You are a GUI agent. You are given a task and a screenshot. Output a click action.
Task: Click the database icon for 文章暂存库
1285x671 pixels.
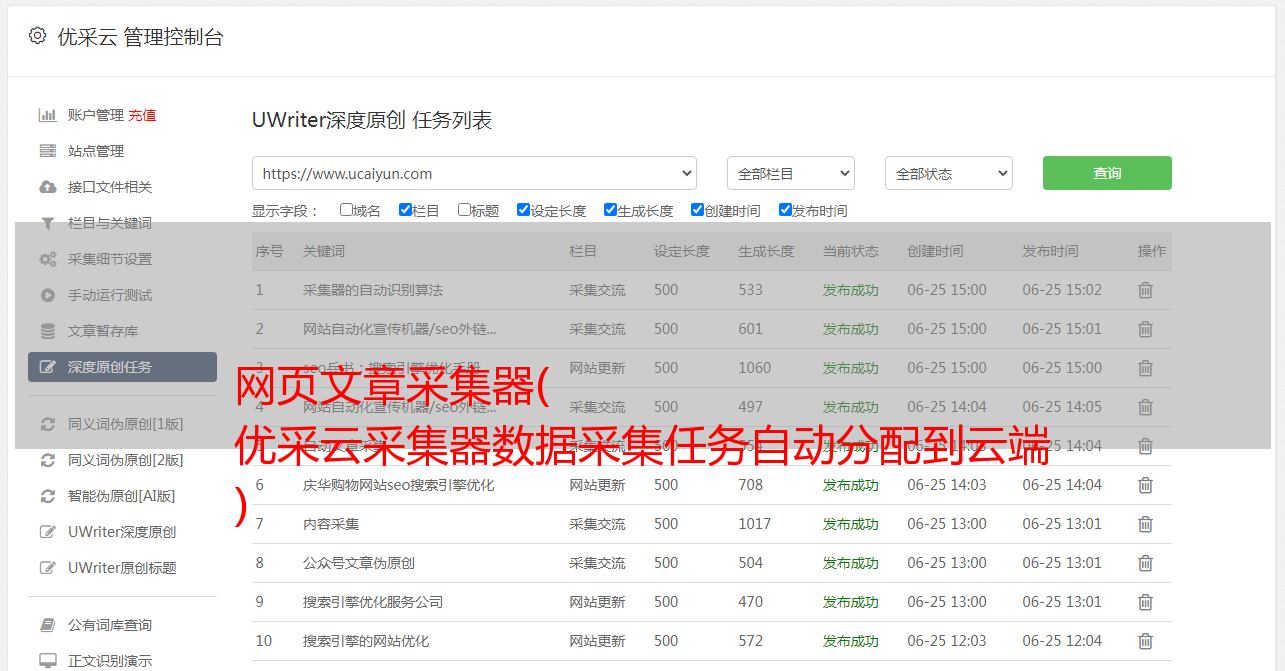point(47,331)
